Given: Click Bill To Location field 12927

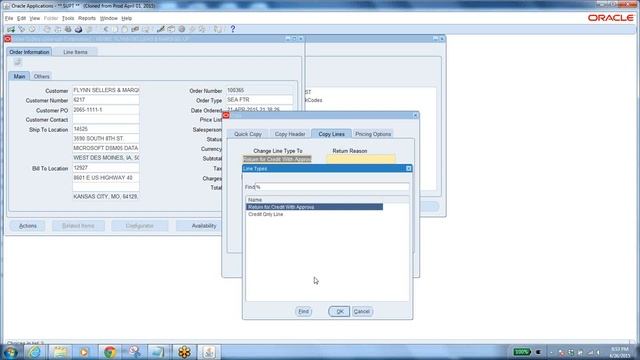Looking at the screenshot, I should tap(106, 168).
